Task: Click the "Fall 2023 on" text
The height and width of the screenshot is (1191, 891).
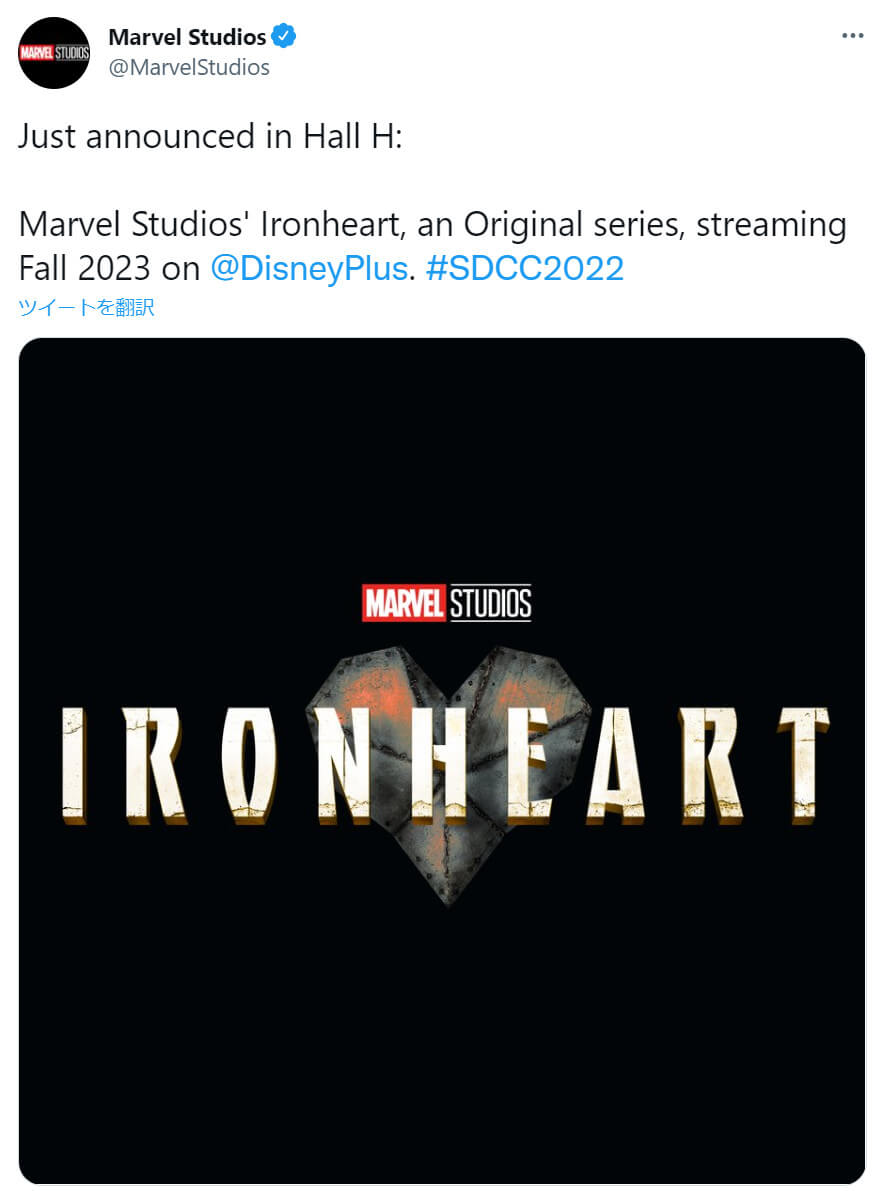Action: [x=109, y=268]
